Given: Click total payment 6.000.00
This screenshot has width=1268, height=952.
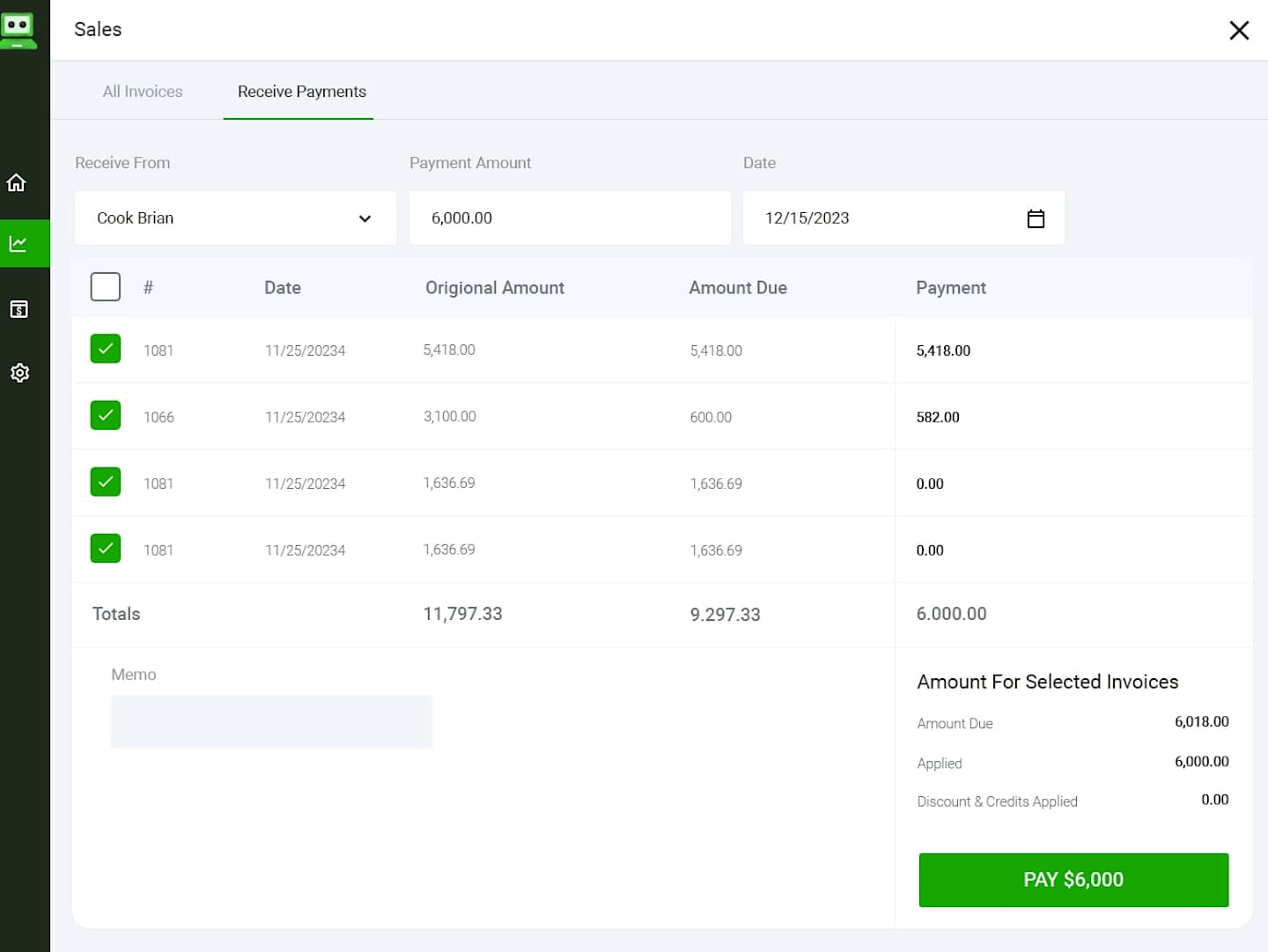Looking at the screenshot, I should [x=951, y=614].
